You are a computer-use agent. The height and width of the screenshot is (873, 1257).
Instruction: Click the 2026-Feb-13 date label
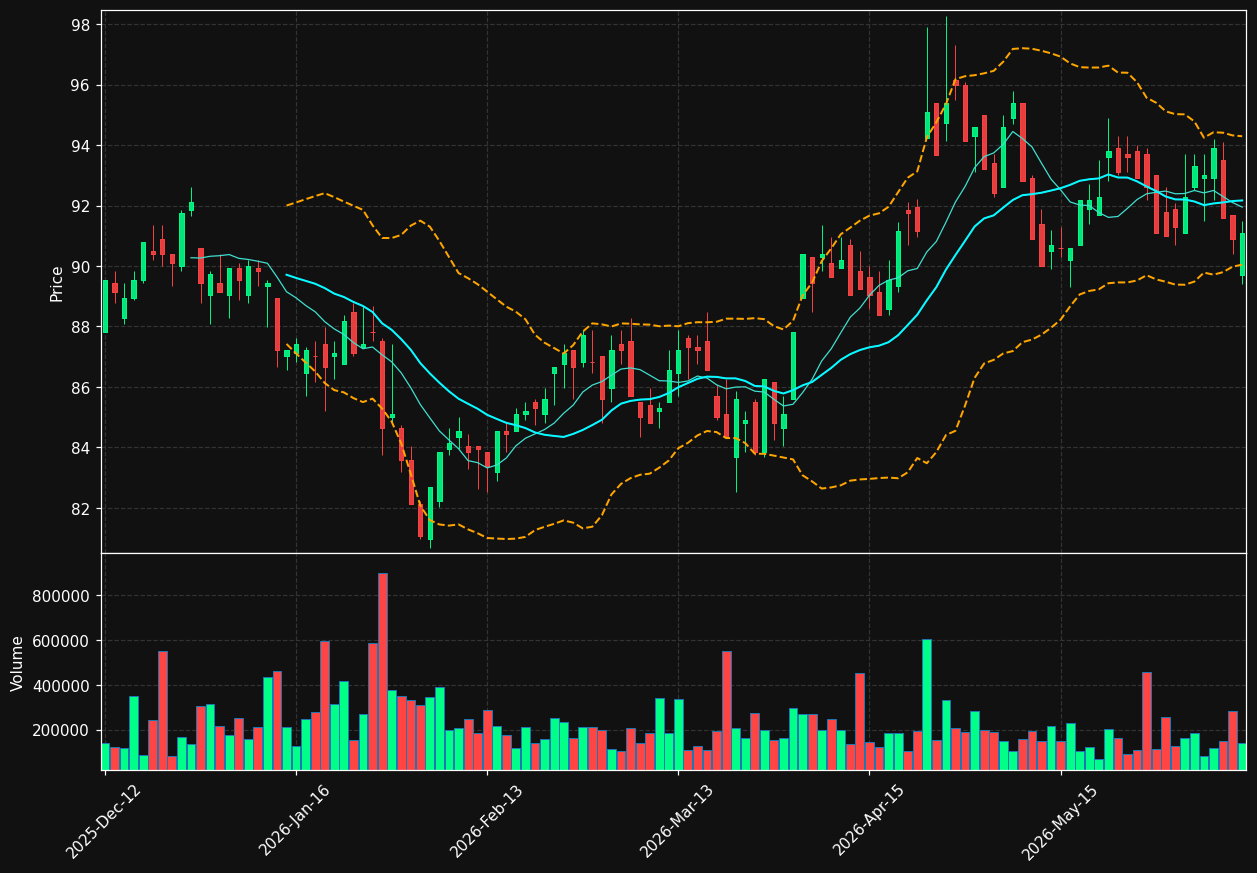pyautogui.click(x=486, y=822)
